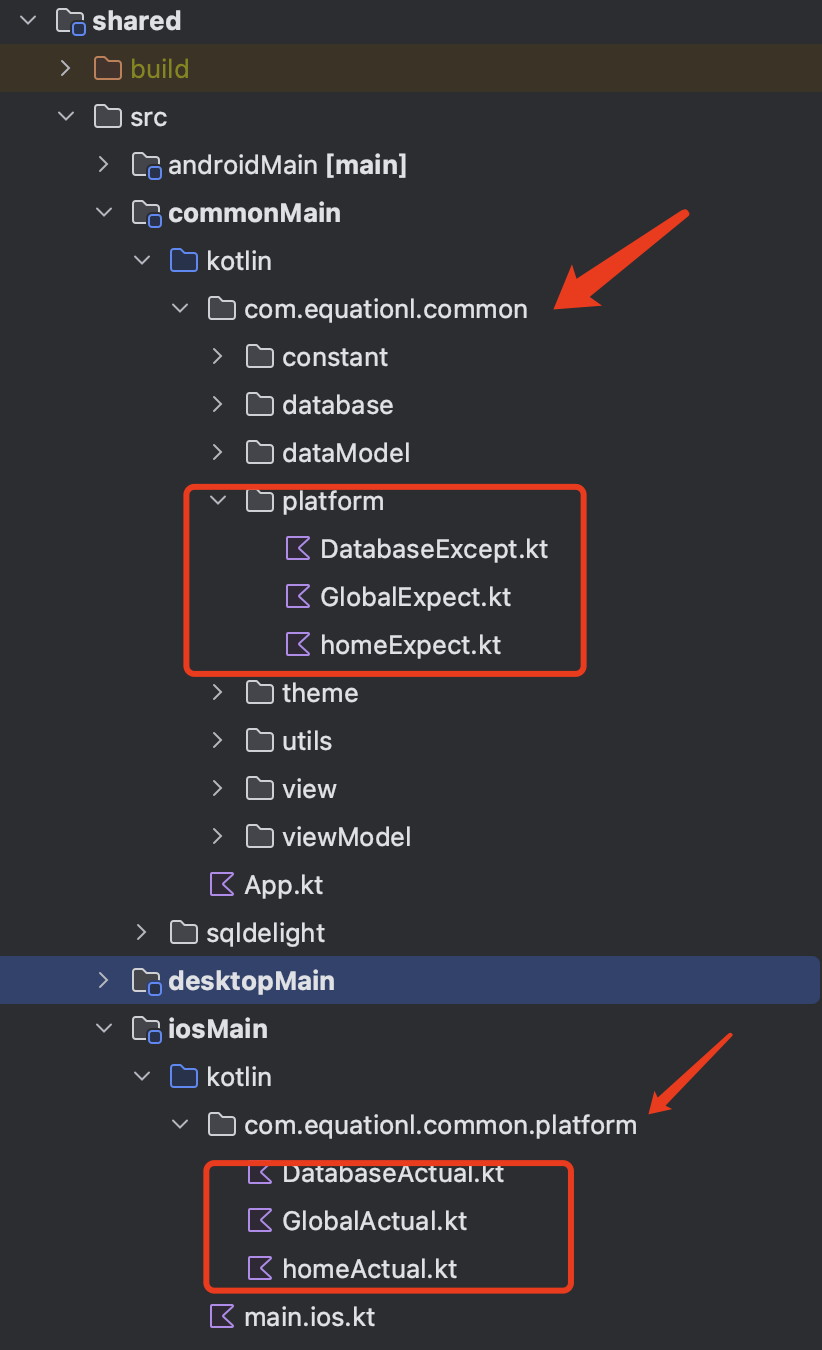Click the App.kt Kotlin file icon
Image resolution: width=822 pixels, height=1350 pixels.
(222, 885)
